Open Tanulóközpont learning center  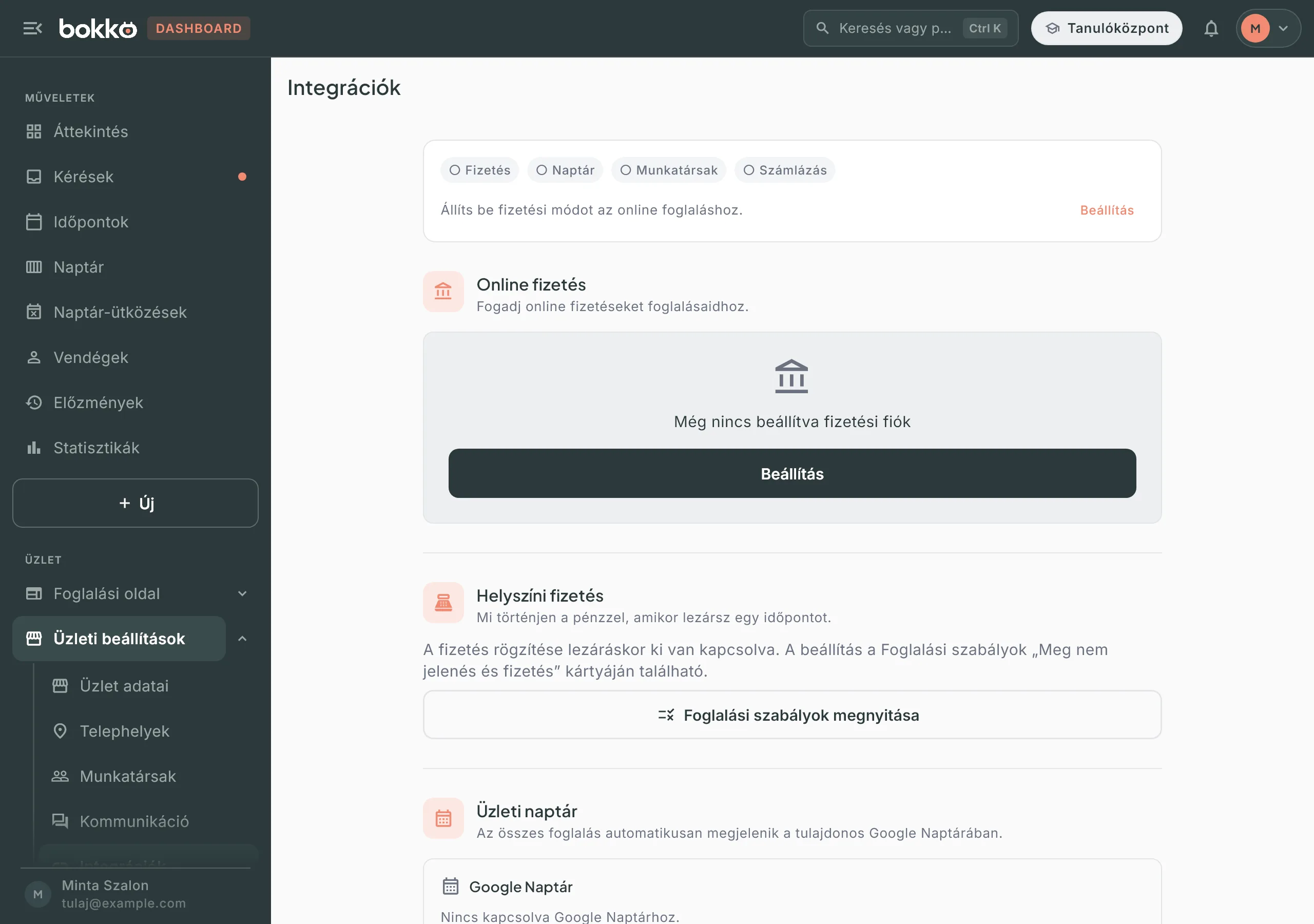(1106, 28)
